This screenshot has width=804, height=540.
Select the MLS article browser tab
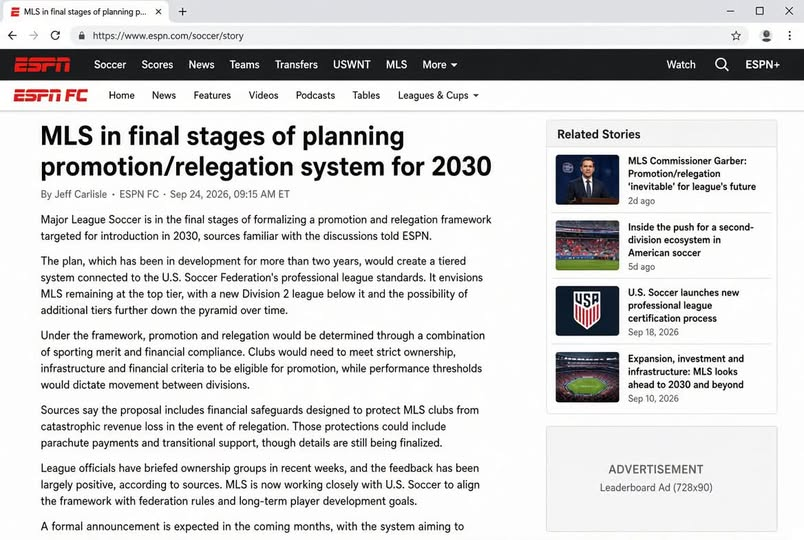pyautogui.click(x=85, y=11)
